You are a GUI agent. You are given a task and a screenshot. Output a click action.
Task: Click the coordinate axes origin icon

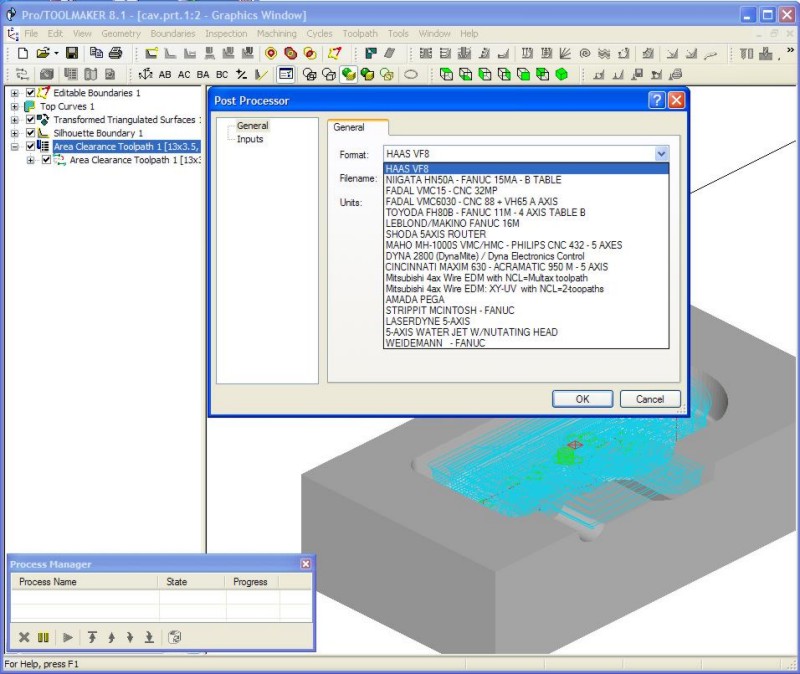point(145,74)
